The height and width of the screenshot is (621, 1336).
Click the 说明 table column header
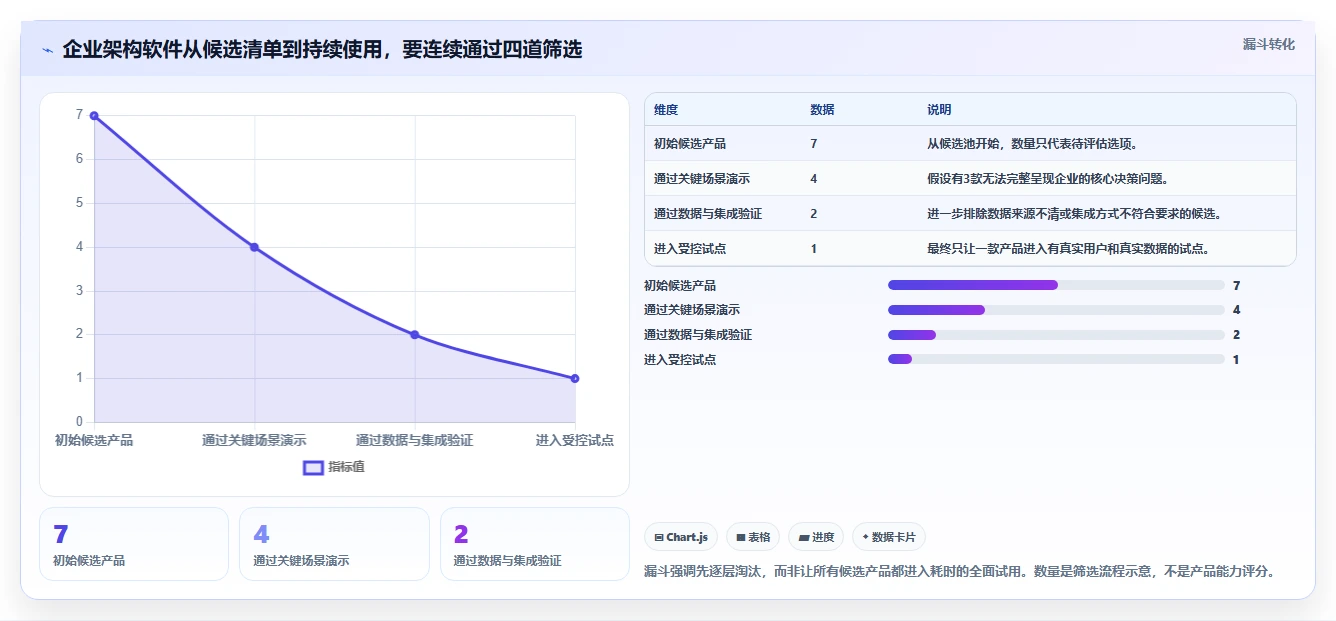(x=939, y=110)
